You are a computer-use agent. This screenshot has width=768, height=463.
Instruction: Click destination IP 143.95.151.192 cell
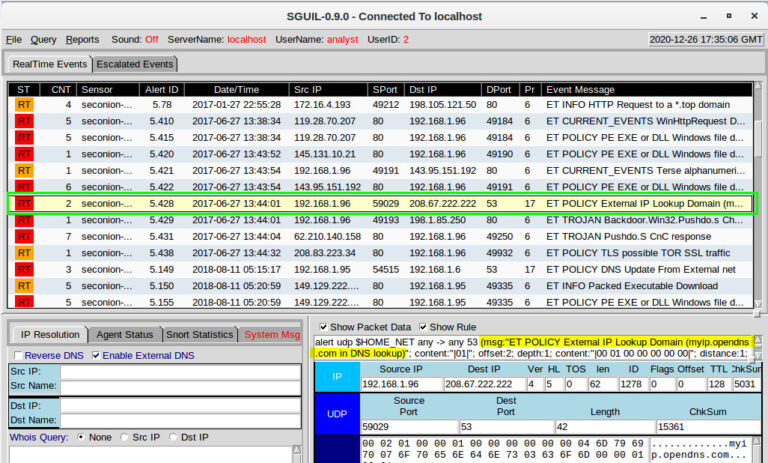point(443,171)
